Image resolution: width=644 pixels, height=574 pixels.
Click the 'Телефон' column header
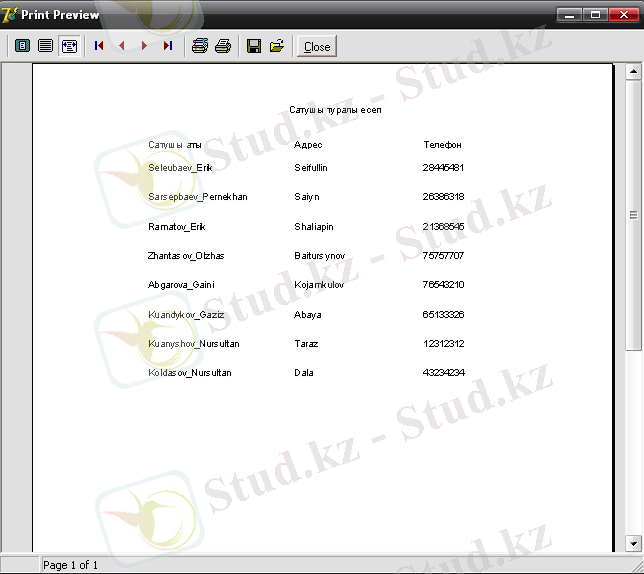(442, 145)
